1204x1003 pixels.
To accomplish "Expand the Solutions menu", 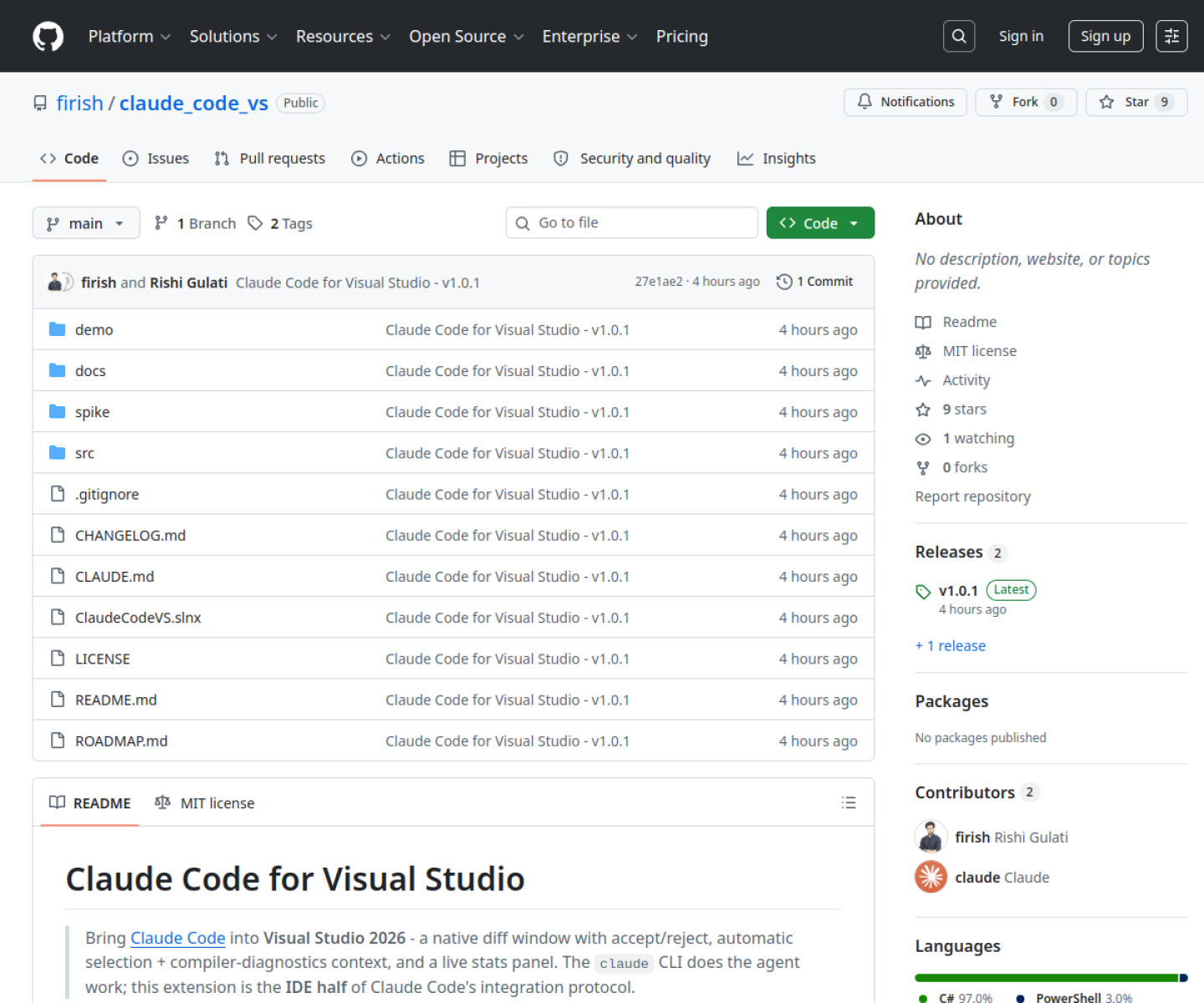I will point(233,37).
